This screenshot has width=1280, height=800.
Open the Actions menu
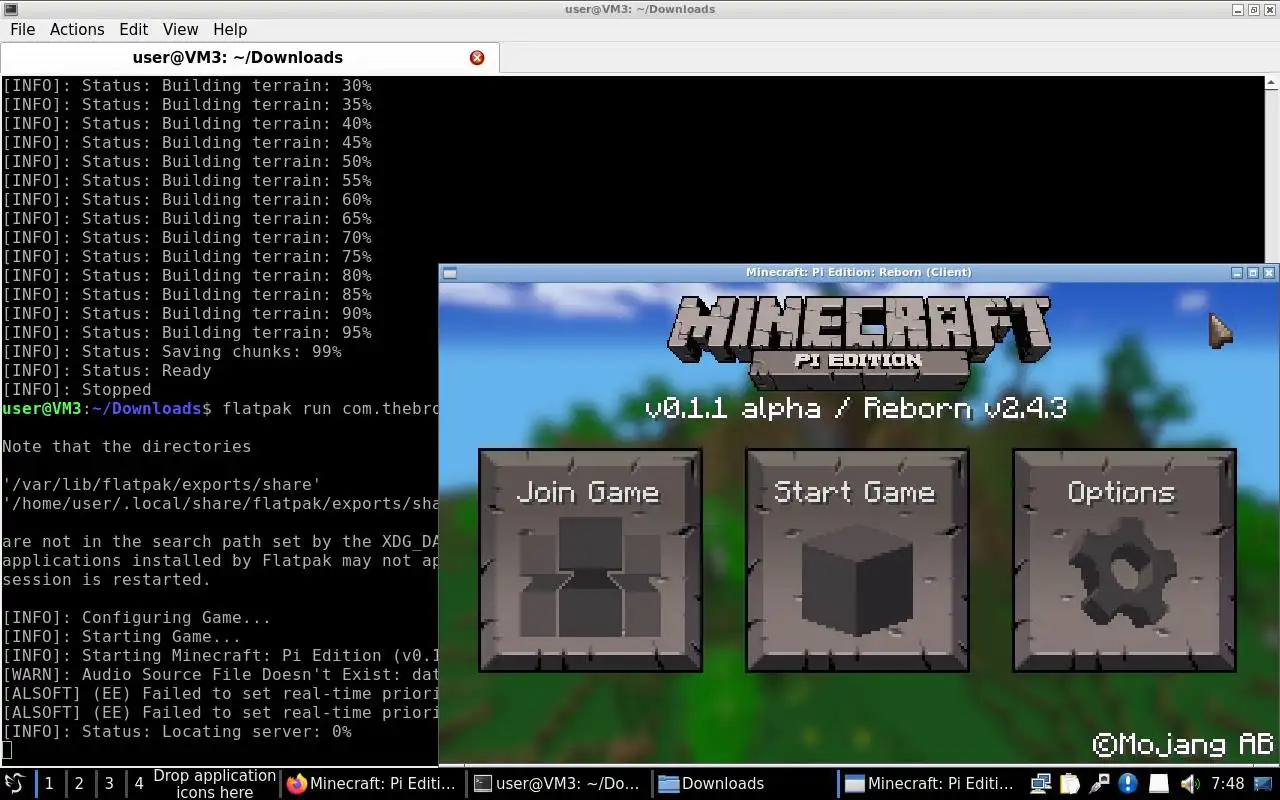77,29
